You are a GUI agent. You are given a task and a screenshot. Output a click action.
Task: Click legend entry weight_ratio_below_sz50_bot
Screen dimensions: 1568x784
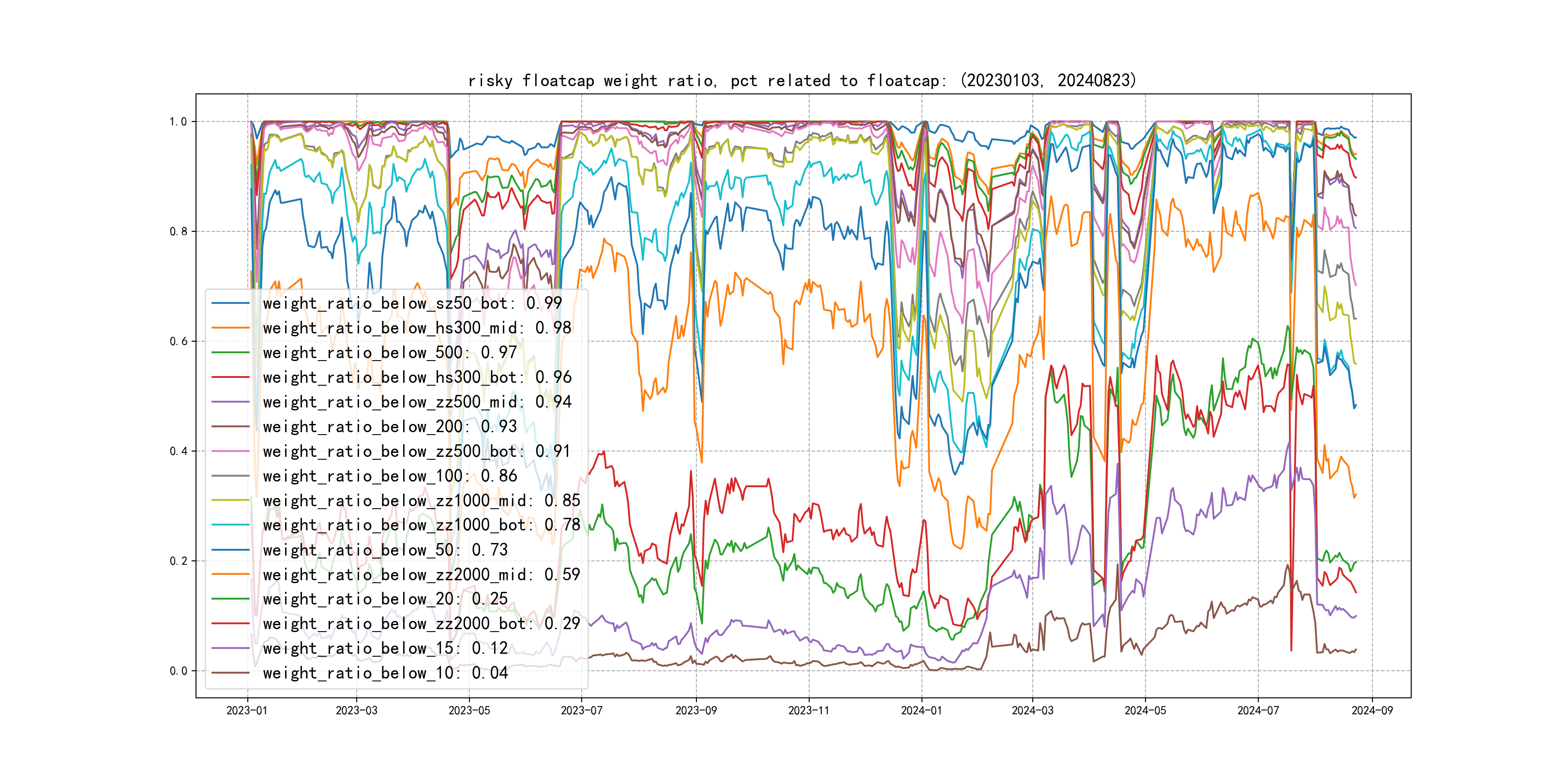click(x=412, y=303)
